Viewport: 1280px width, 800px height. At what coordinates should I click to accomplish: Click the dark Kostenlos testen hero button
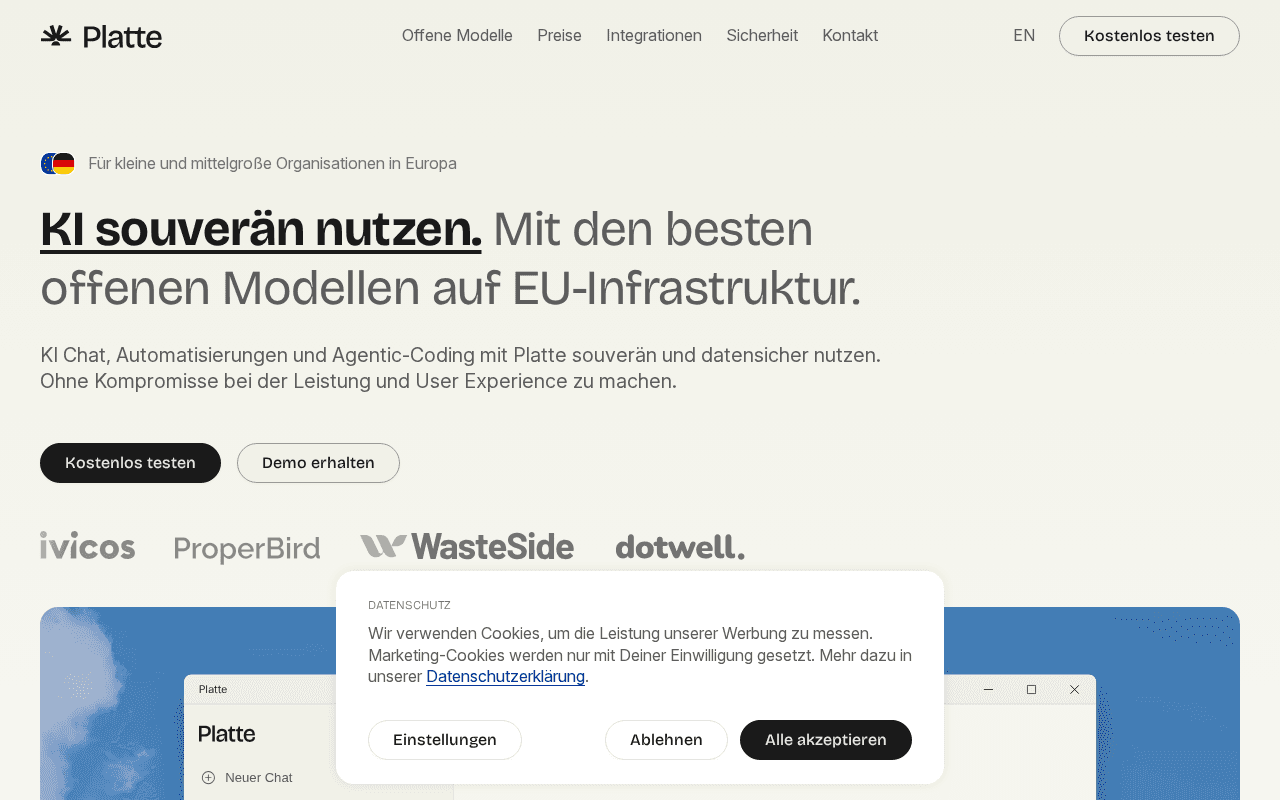pos(130,463)
